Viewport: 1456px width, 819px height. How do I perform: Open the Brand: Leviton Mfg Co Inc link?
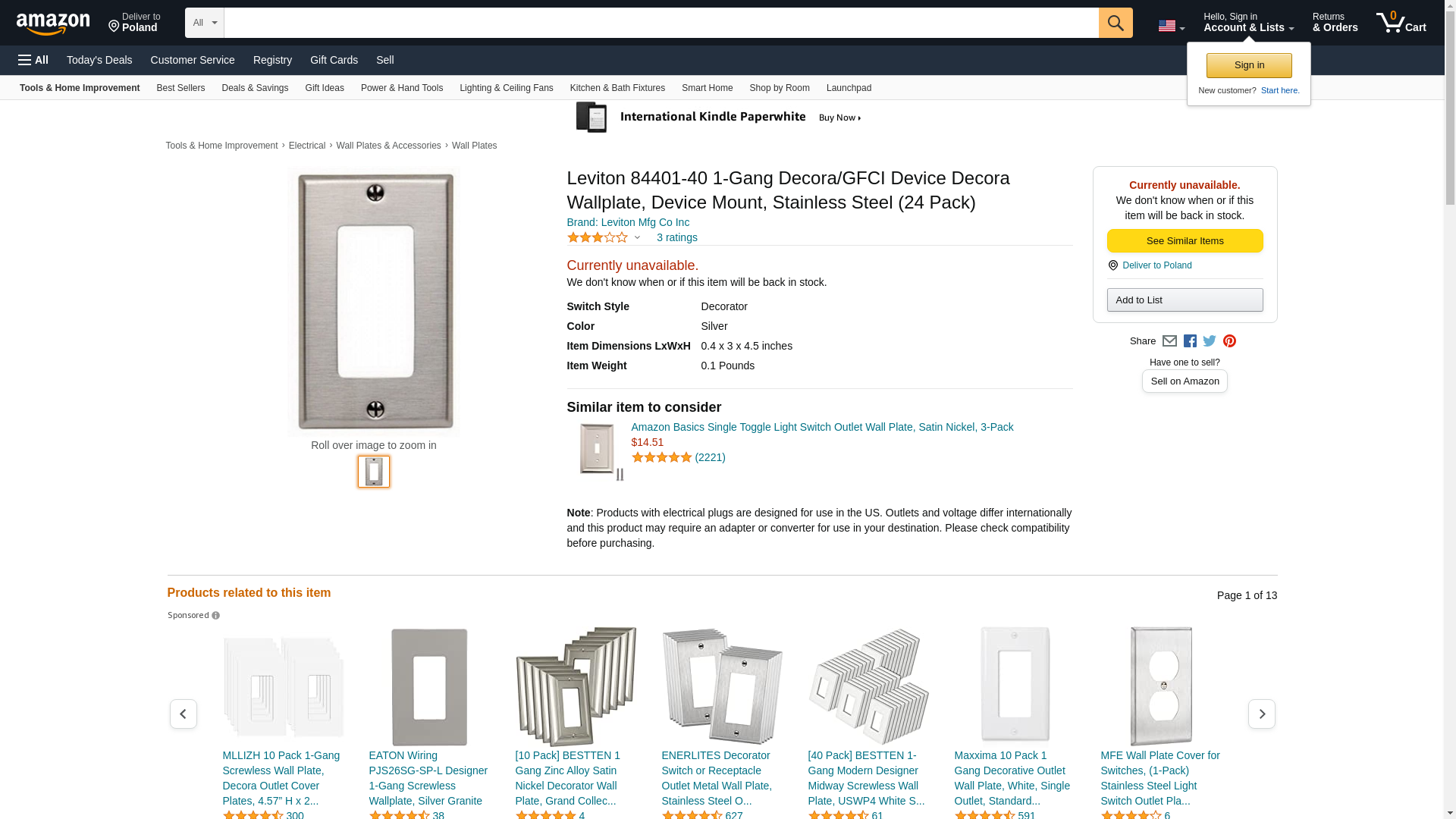point(628,222)
